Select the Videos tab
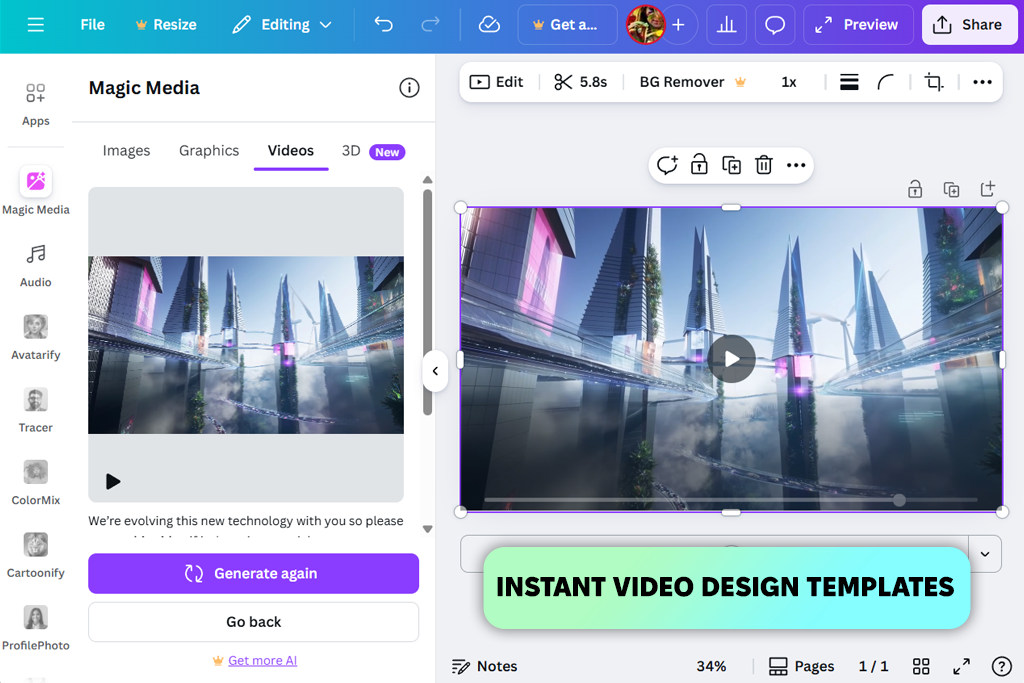This screenshot has width=1024, height=683. click(x=291, y=151)
